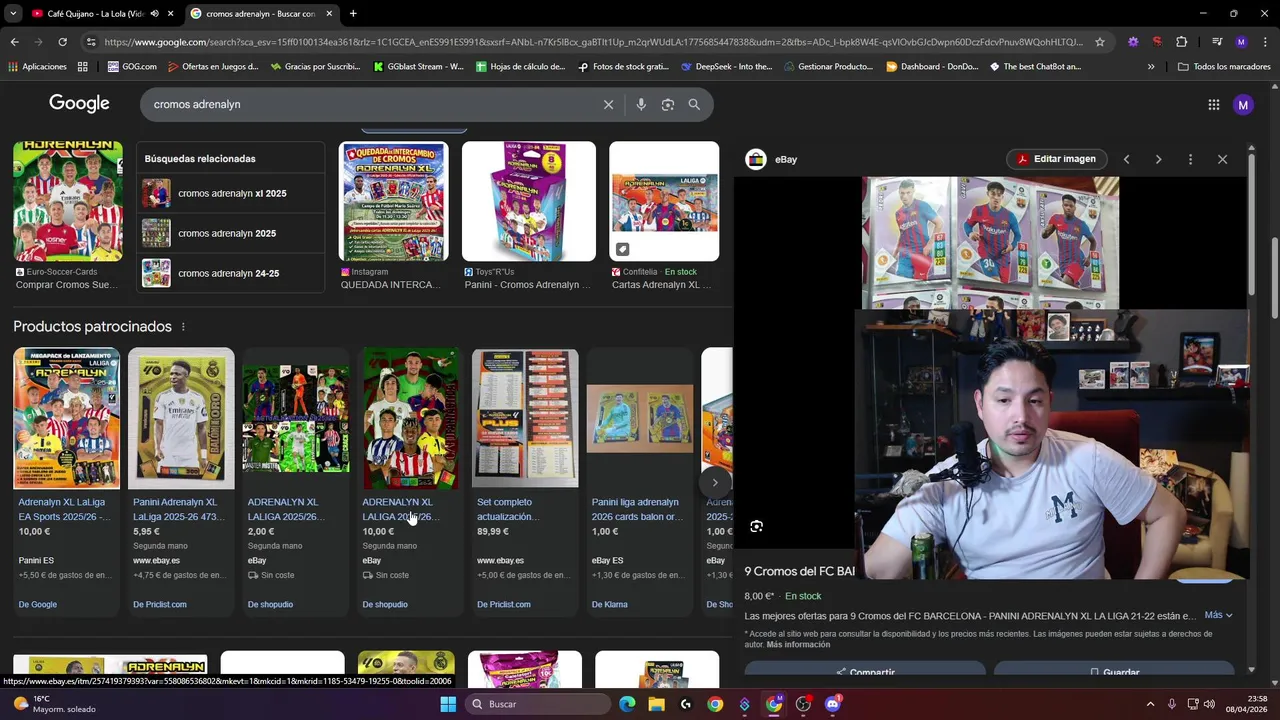Go back with the browser arrow
The height and width of the screenshot is (720, 1280).
coord(14,42)
